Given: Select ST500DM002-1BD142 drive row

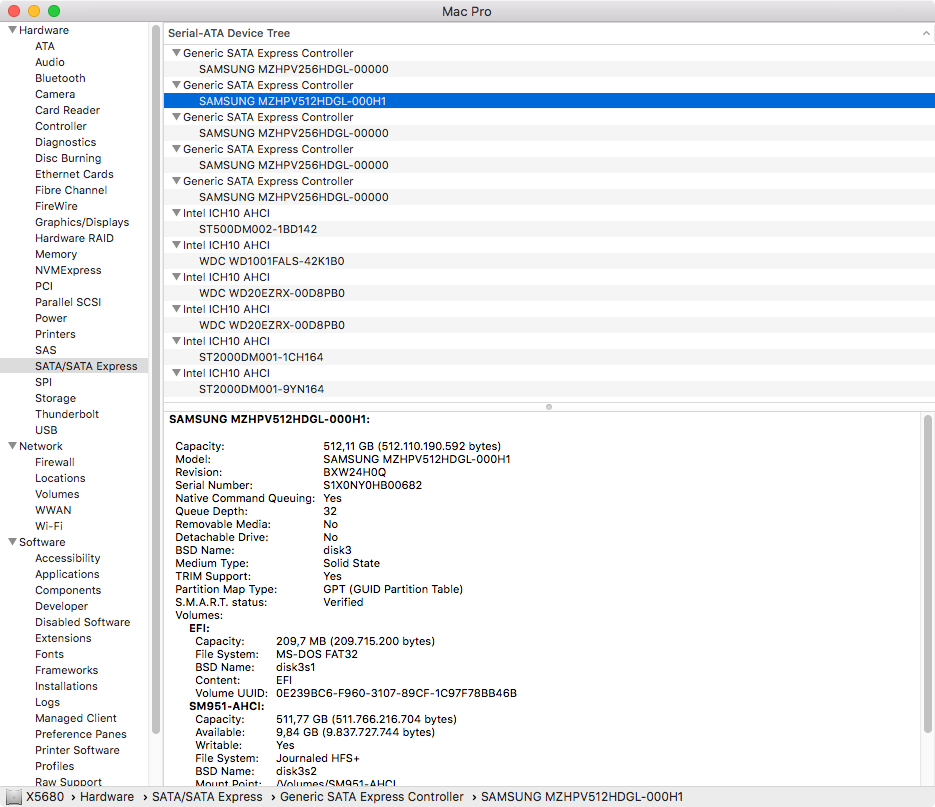Looking at the screenshot, I should (x=549, y=229).
